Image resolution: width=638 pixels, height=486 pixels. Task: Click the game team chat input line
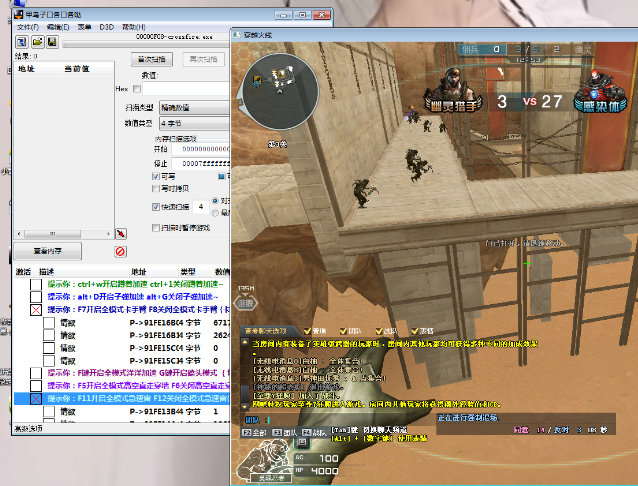point(338,419)
